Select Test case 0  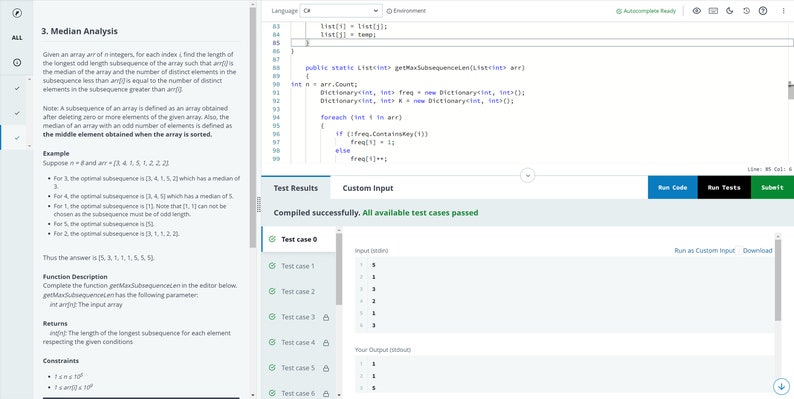[x=299, y=240]
